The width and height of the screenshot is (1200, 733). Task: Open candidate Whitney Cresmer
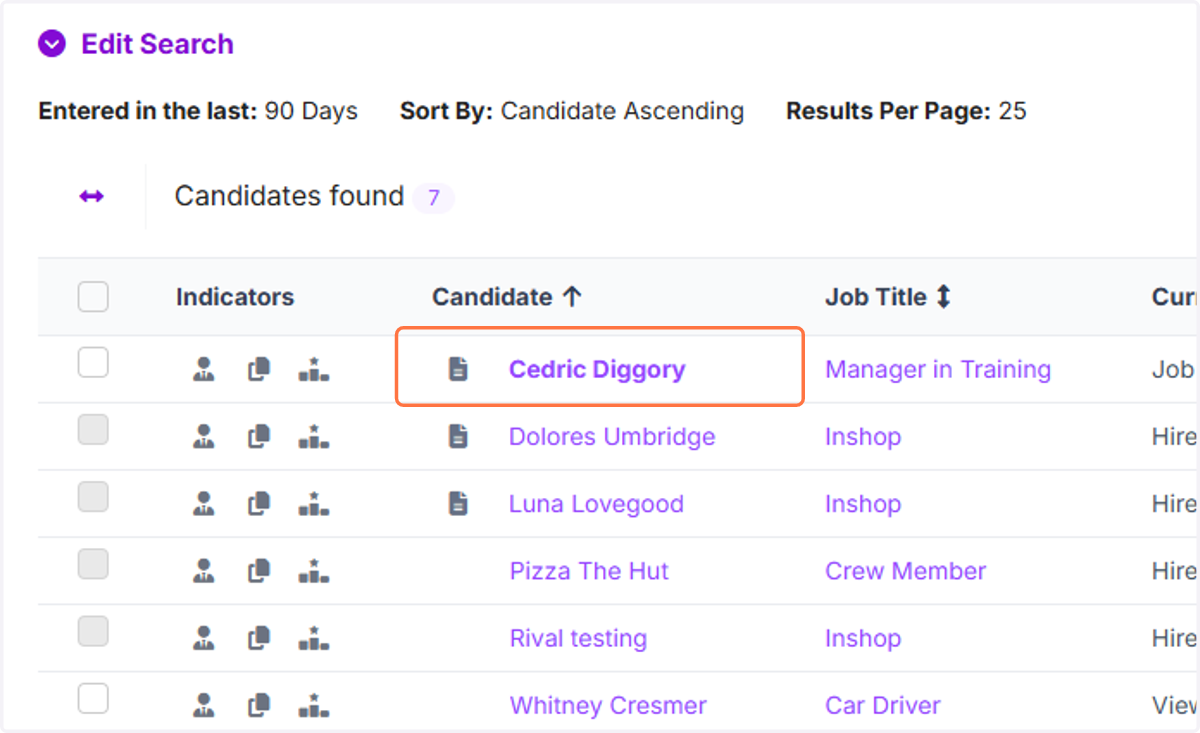coord(608,705)
